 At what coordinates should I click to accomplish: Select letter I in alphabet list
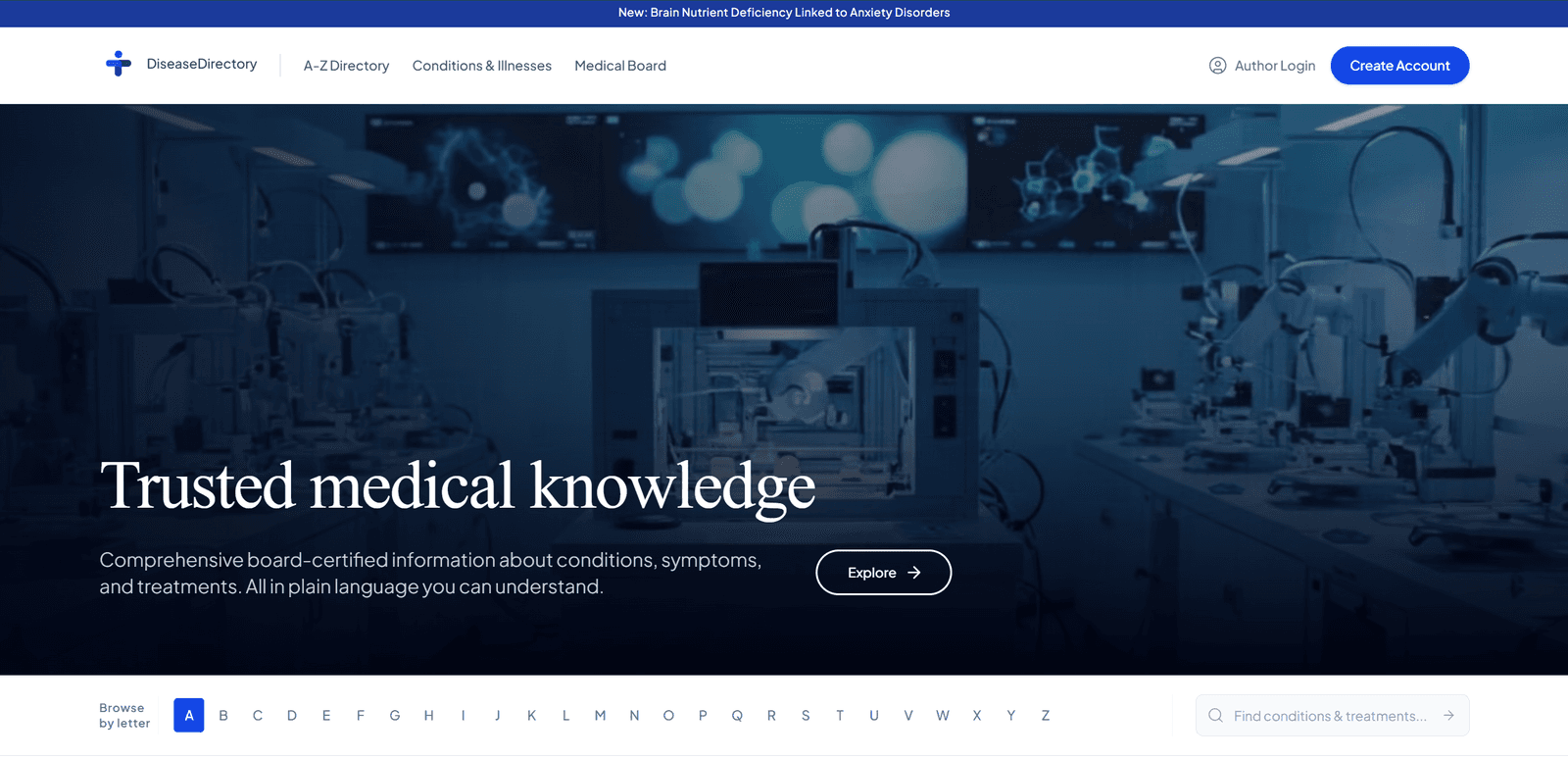click(464, 716)
